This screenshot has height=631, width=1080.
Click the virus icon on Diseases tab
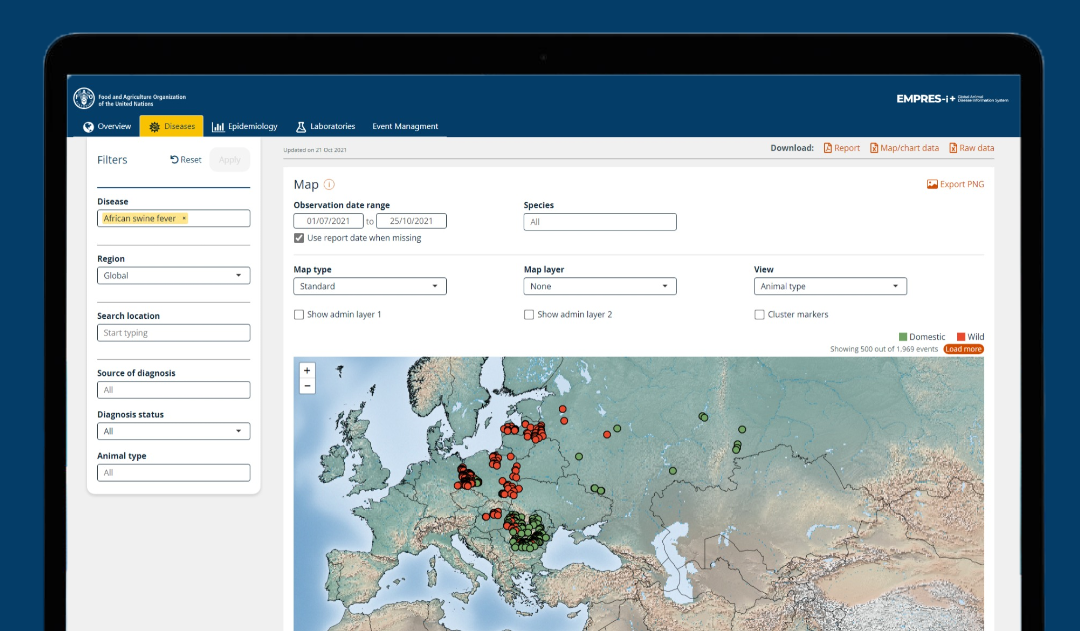(x=154, y=127)
